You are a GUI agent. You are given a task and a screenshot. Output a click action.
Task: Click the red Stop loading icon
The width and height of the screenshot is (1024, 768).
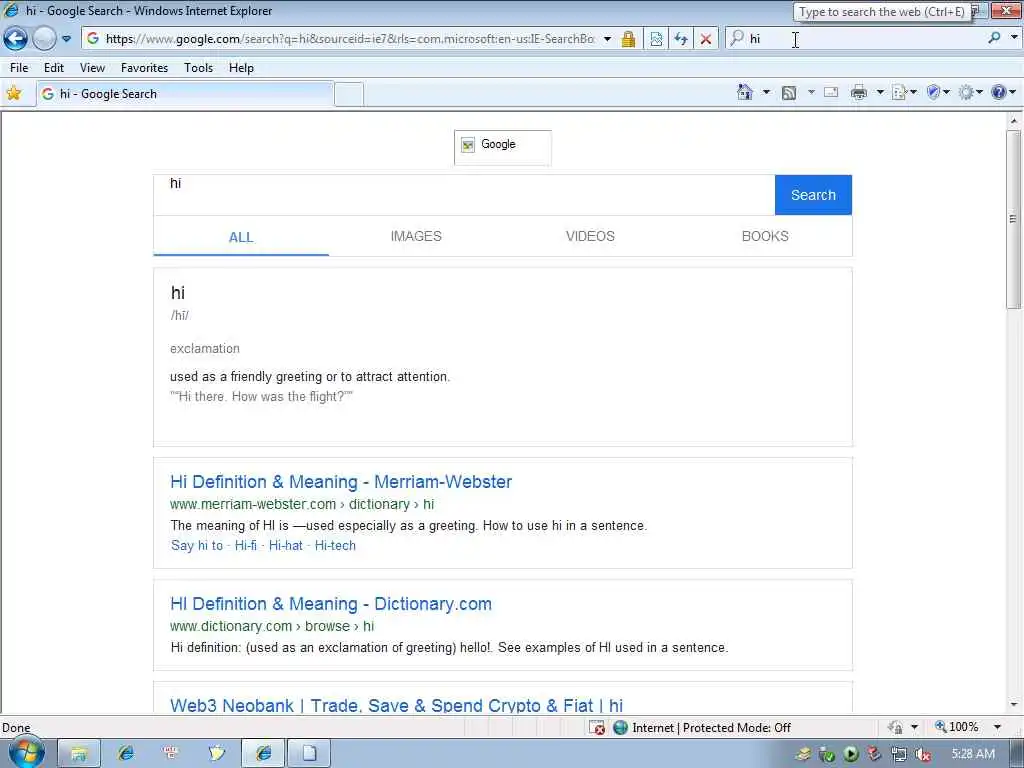click(706, 39)
